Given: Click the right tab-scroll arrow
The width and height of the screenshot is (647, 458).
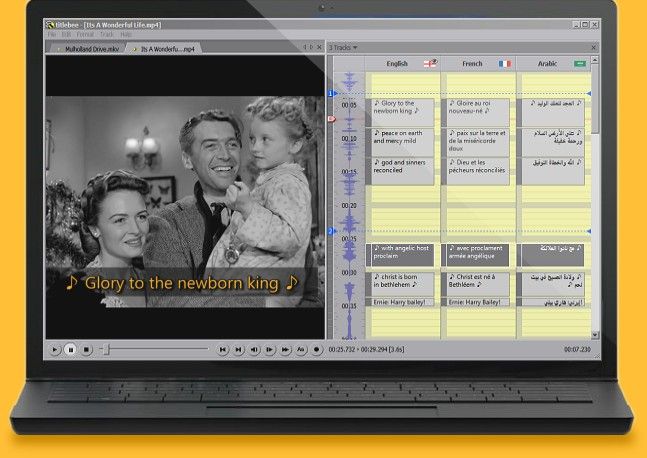Looking at the screenshot, I should [312, 47].
